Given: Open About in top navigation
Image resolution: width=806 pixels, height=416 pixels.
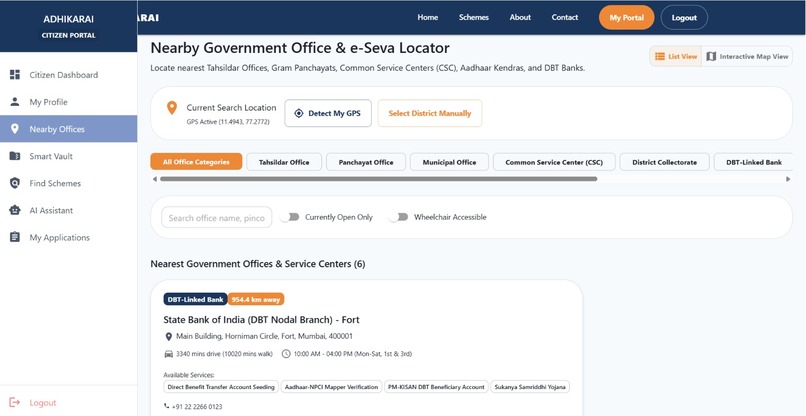Looking at the screenshot, I should [x=520, y=17].
